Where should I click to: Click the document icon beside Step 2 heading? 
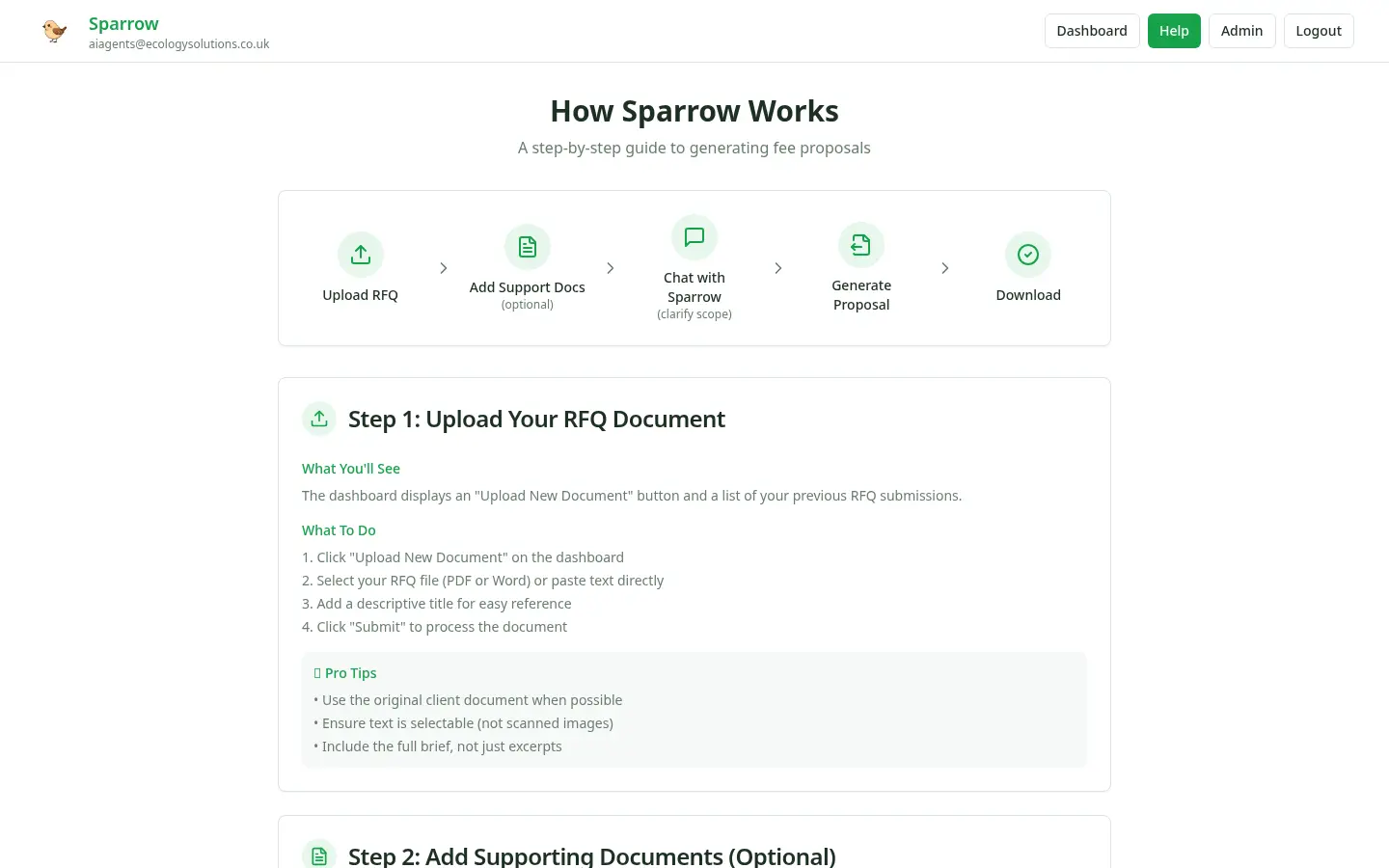pos(319,856)
